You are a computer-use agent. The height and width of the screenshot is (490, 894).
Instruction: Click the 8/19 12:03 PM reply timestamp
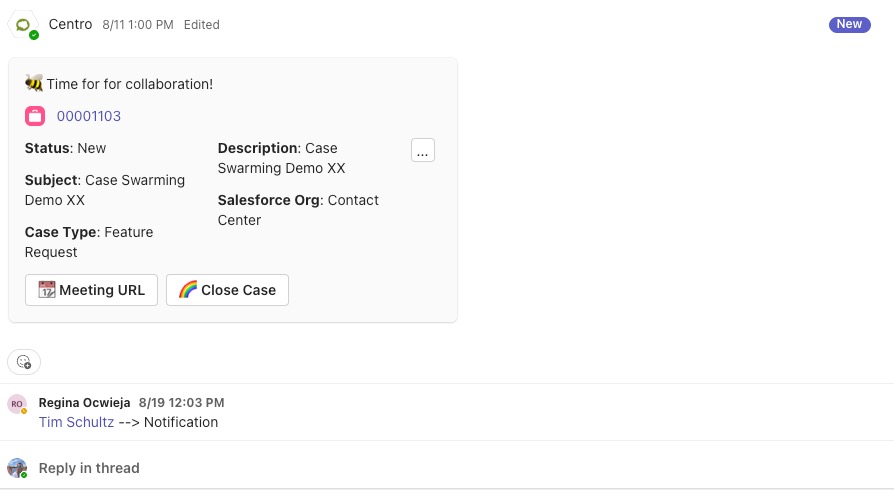(x=181, y=403)
